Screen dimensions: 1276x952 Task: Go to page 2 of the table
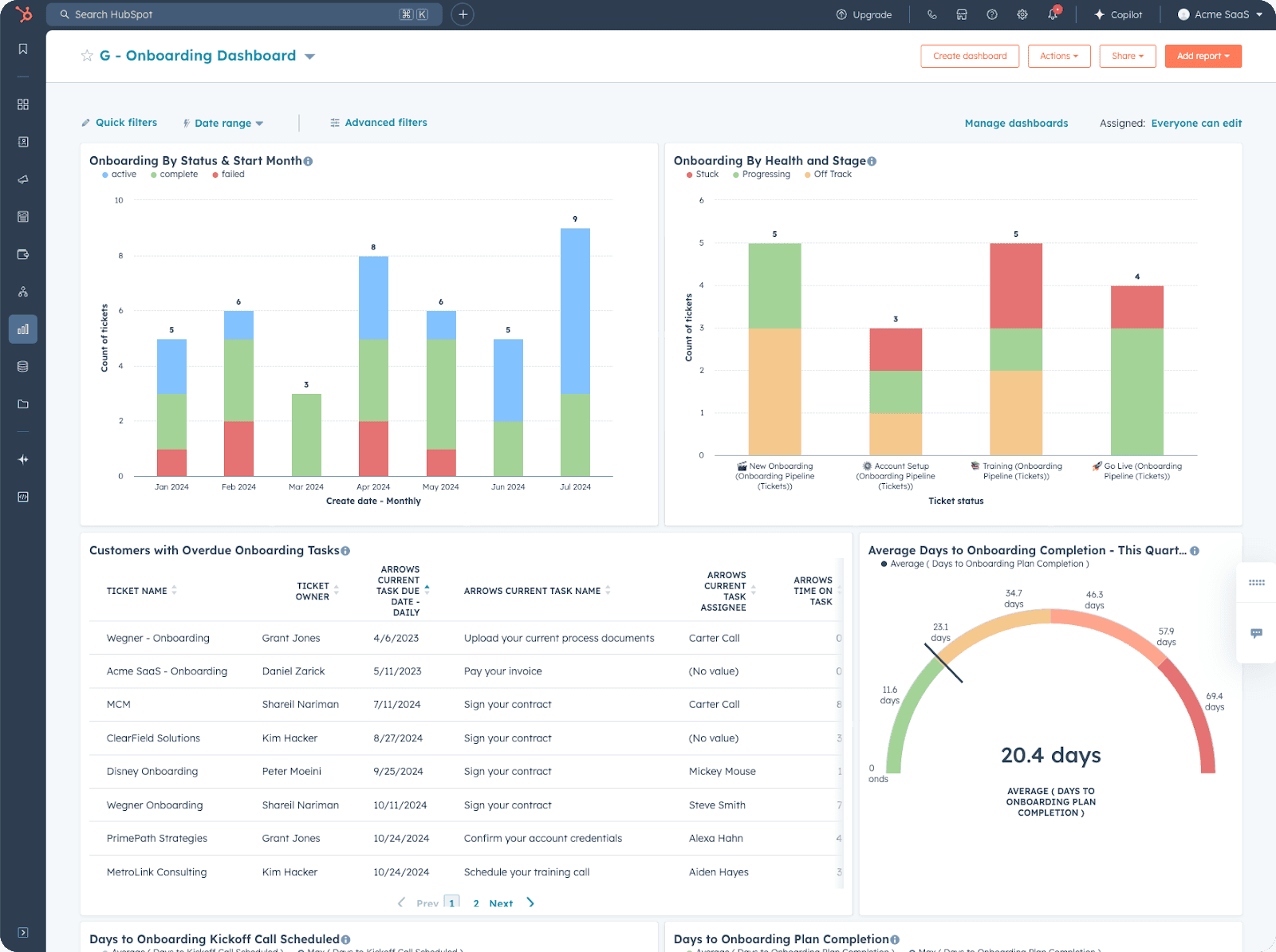[476, 903]
